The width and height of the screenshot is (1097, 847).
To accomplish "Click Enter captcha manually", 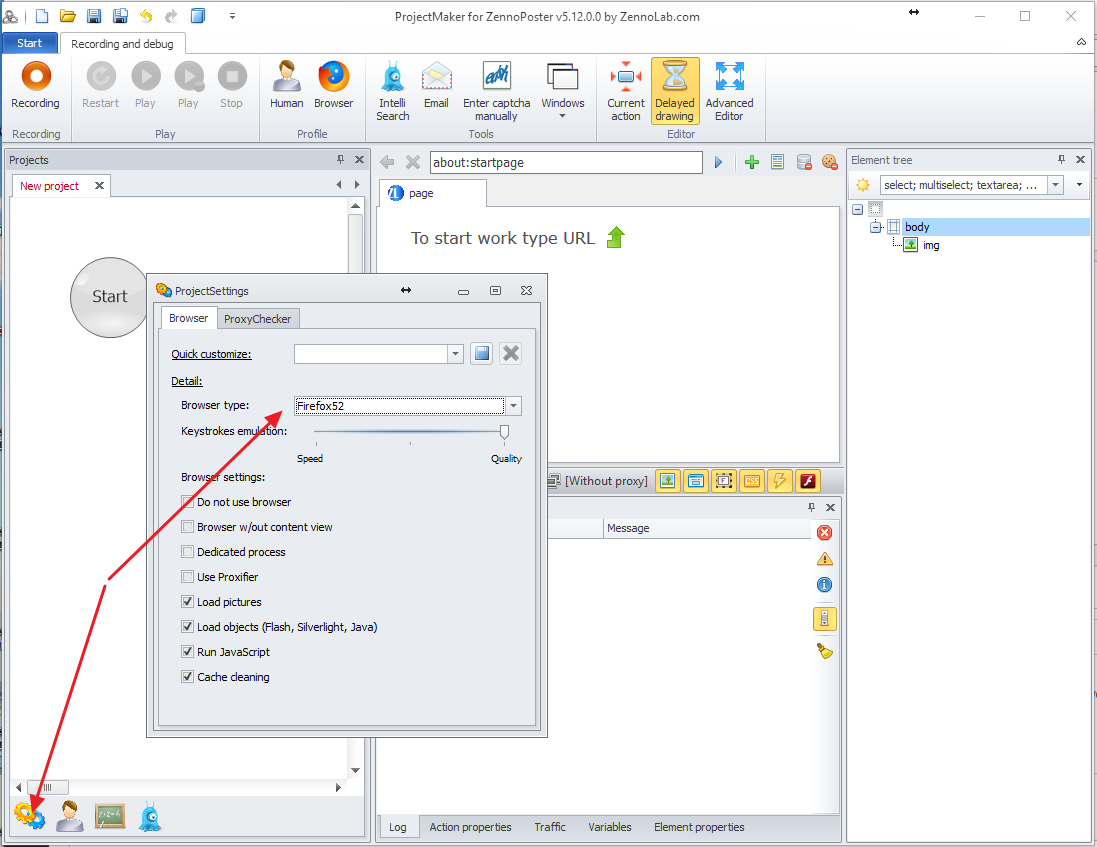I will point(497,92).
